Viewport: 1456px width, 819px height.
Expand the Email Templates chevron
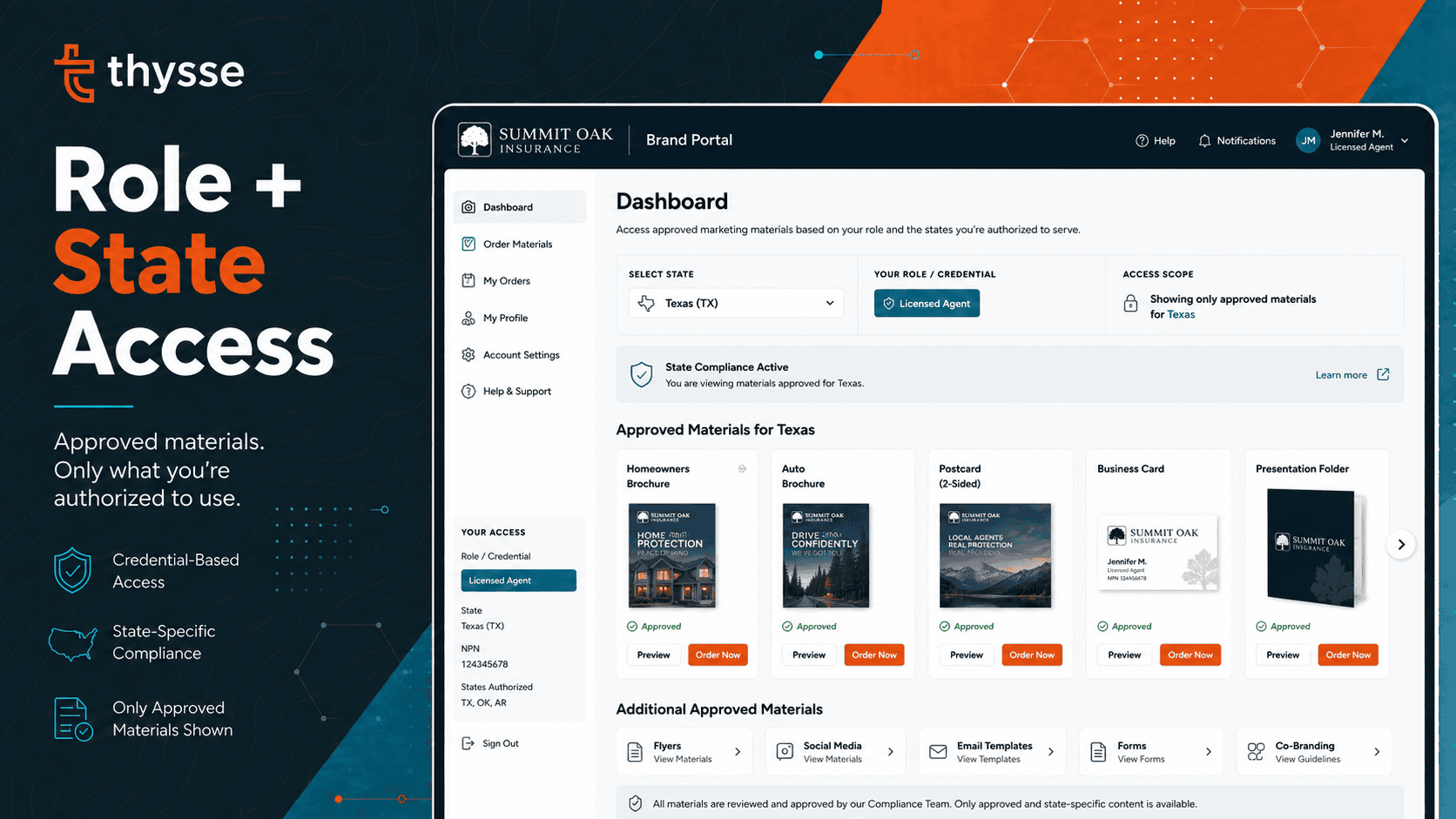tap(1051, 752)
